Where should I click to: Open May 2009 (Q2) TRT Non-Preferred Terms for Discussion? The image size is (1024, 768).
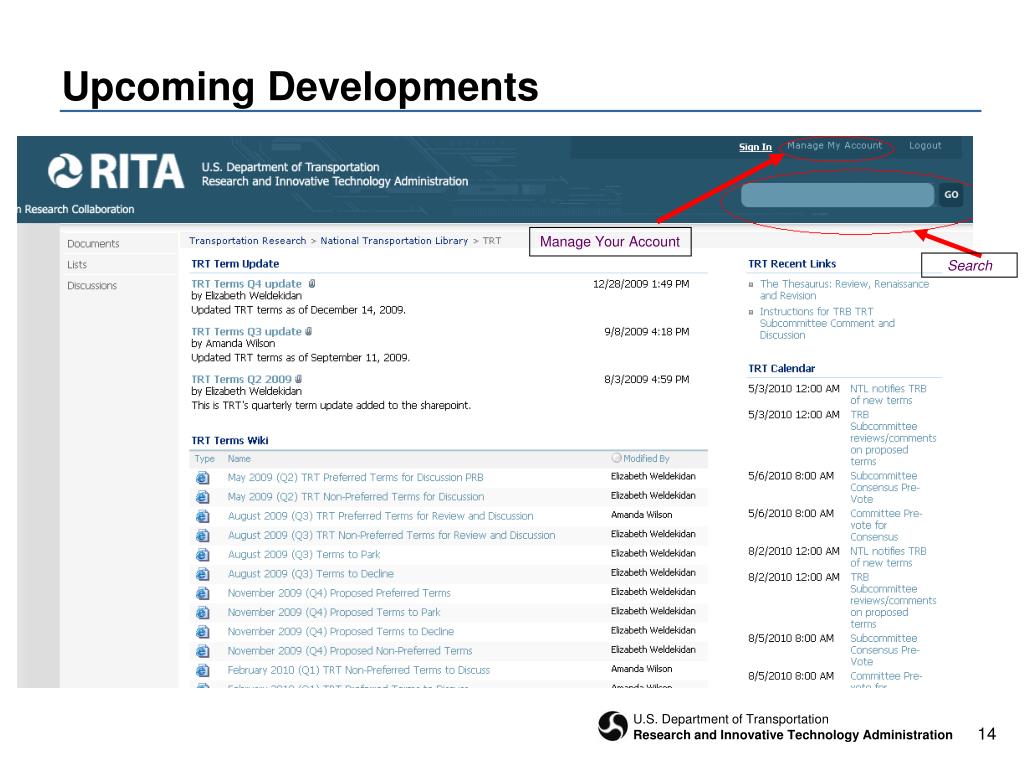[356, 496]
